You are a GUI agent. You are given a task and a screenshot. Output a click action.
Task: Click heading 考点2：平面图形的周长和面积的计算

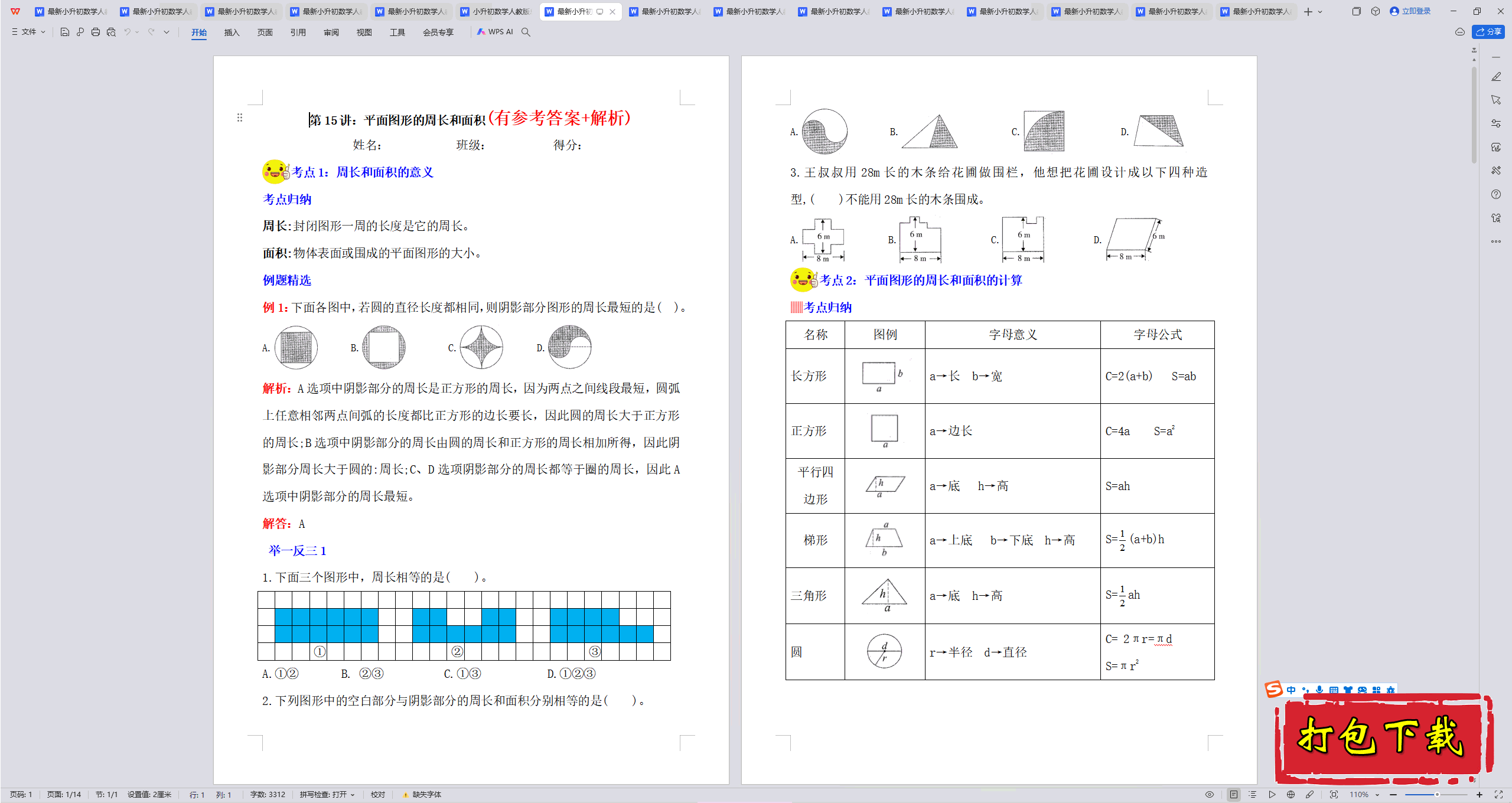[921, 280]
